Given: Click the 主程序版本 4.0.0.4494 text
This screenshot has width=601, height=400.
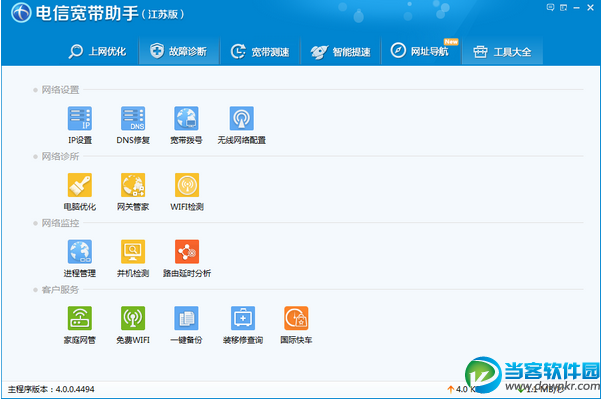Looking at the screenshot, I should click(x=51, y=389).
